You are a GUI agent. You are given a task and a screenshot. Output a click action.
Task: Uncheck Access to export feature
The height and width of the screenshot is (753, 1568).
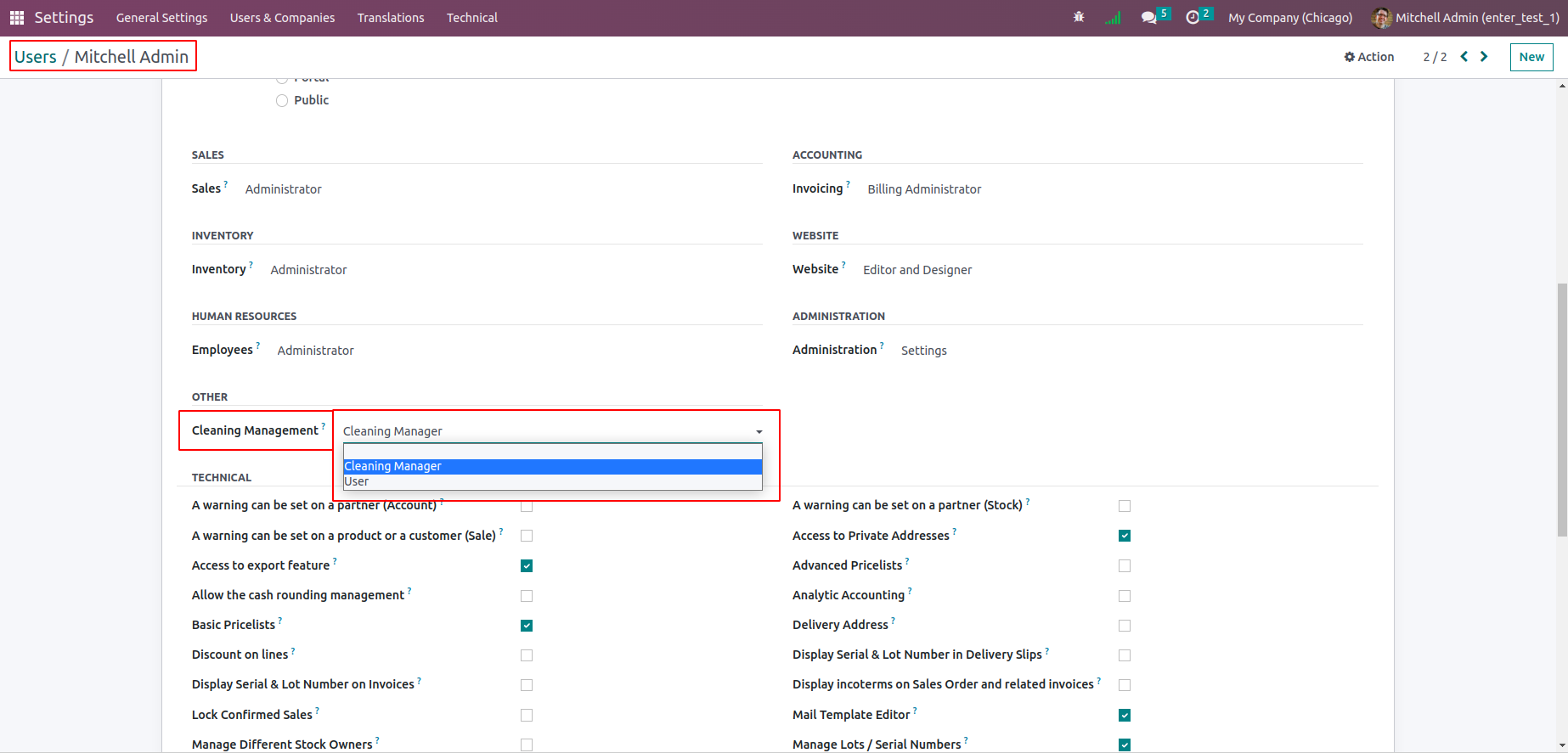point(527,566)
